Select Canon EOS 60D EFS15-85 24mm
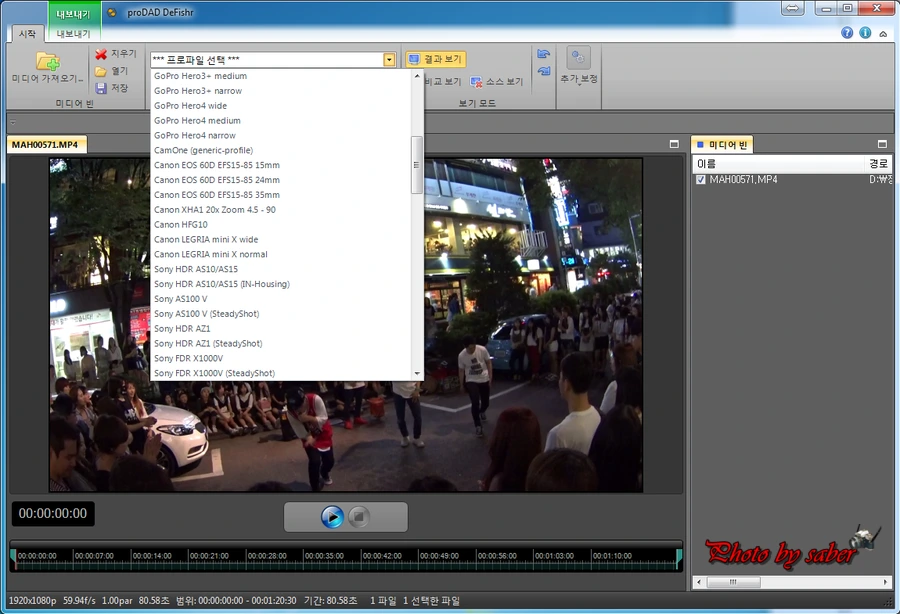Viewport: 900px width, 614px height. [x=217, y=180]
